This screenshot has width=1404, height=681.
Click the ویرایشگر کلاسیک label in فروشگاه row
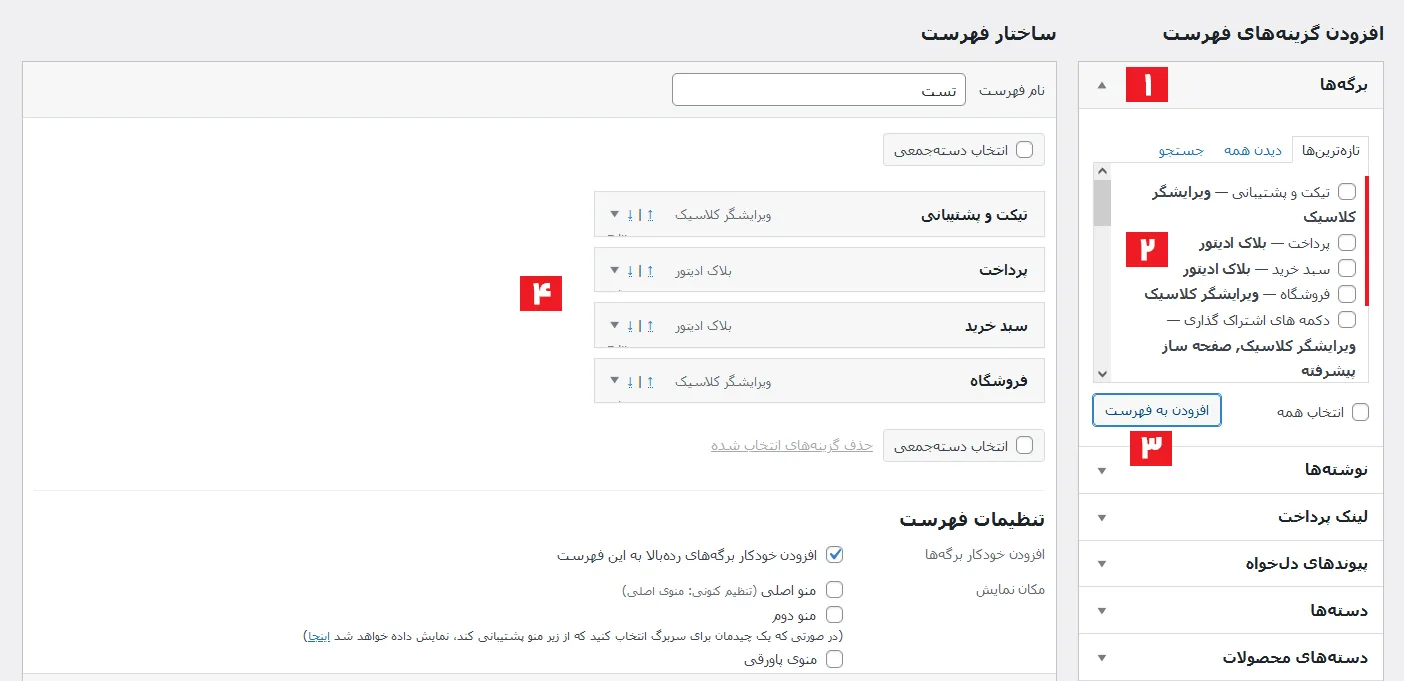tap(723, 381)
